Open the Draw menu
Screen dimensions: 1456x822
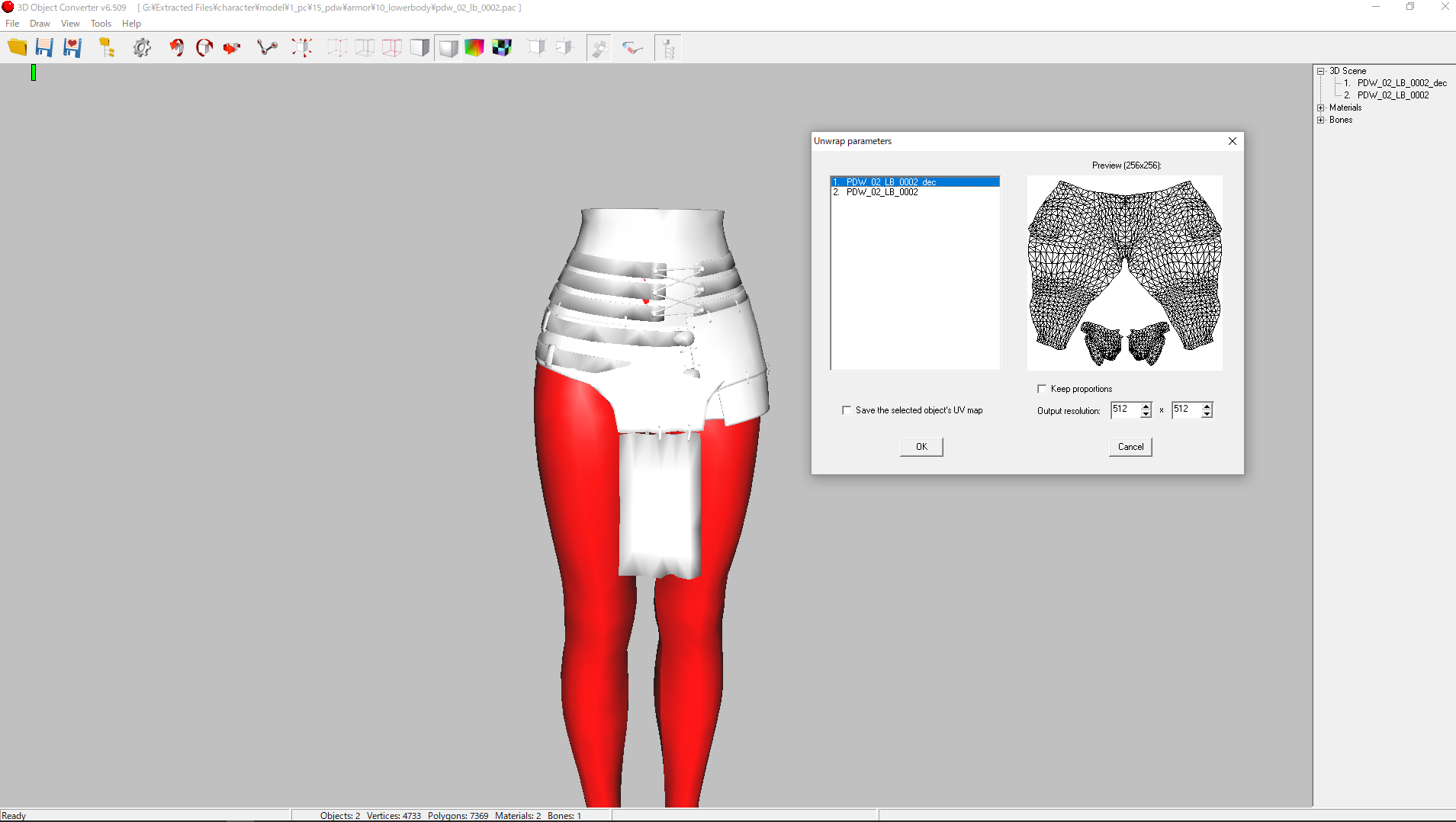point(40,24)
